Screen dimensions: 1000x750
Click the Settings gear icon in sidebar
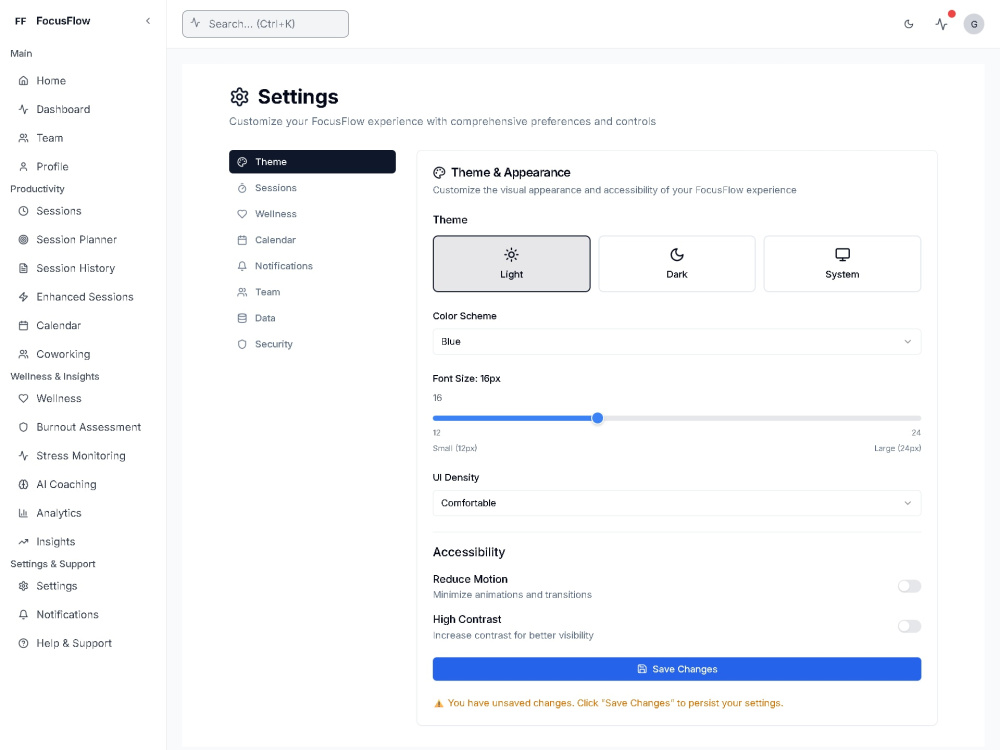(x=24, y=586)
